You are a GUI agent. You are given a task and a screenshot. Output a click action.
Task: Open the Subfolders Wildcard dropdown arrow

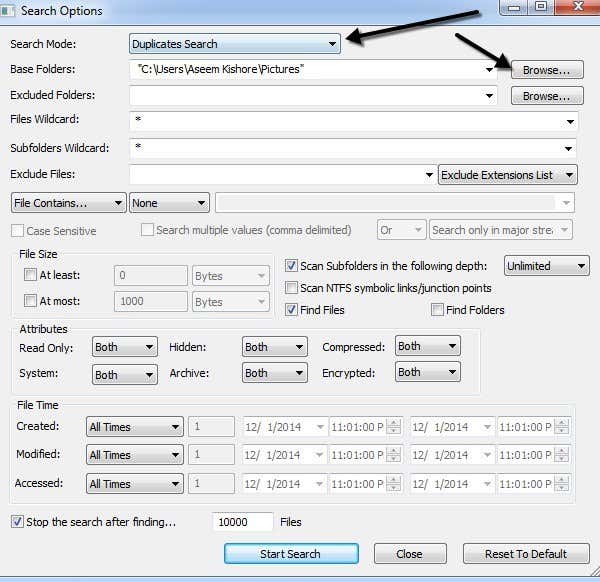[x=568, y=148]
